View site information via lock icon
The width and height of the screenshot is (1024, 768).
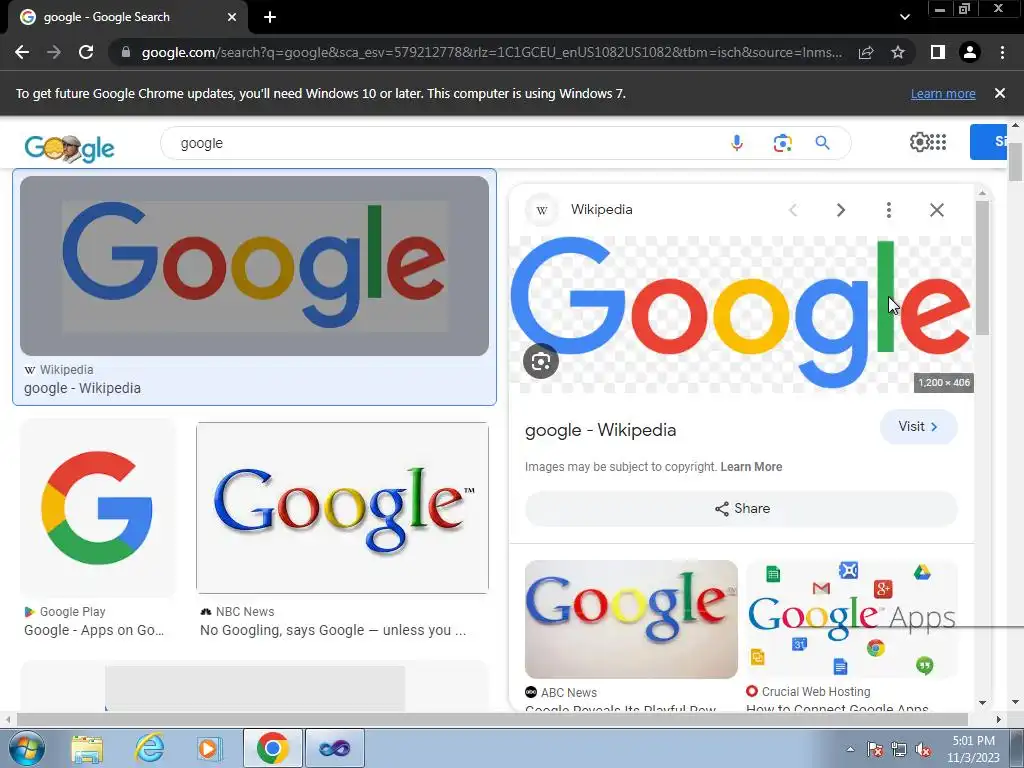(x=126, y=52)
